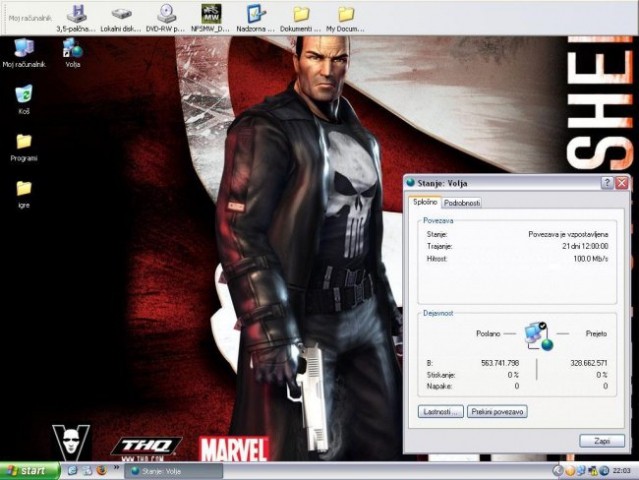Open the Start menu
The width and height of the screenshot is (639, 480).
pos(29,471)
